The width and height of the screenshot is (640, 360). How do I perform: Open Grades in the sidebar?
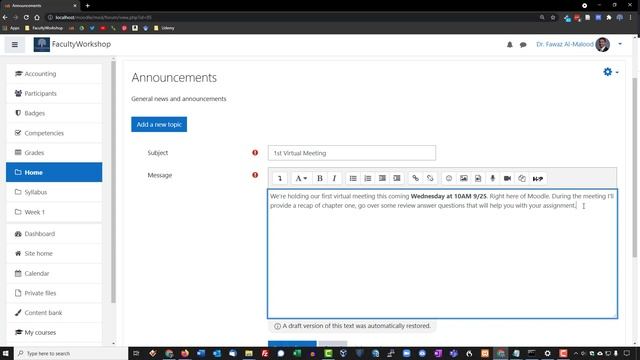[54, 153]
